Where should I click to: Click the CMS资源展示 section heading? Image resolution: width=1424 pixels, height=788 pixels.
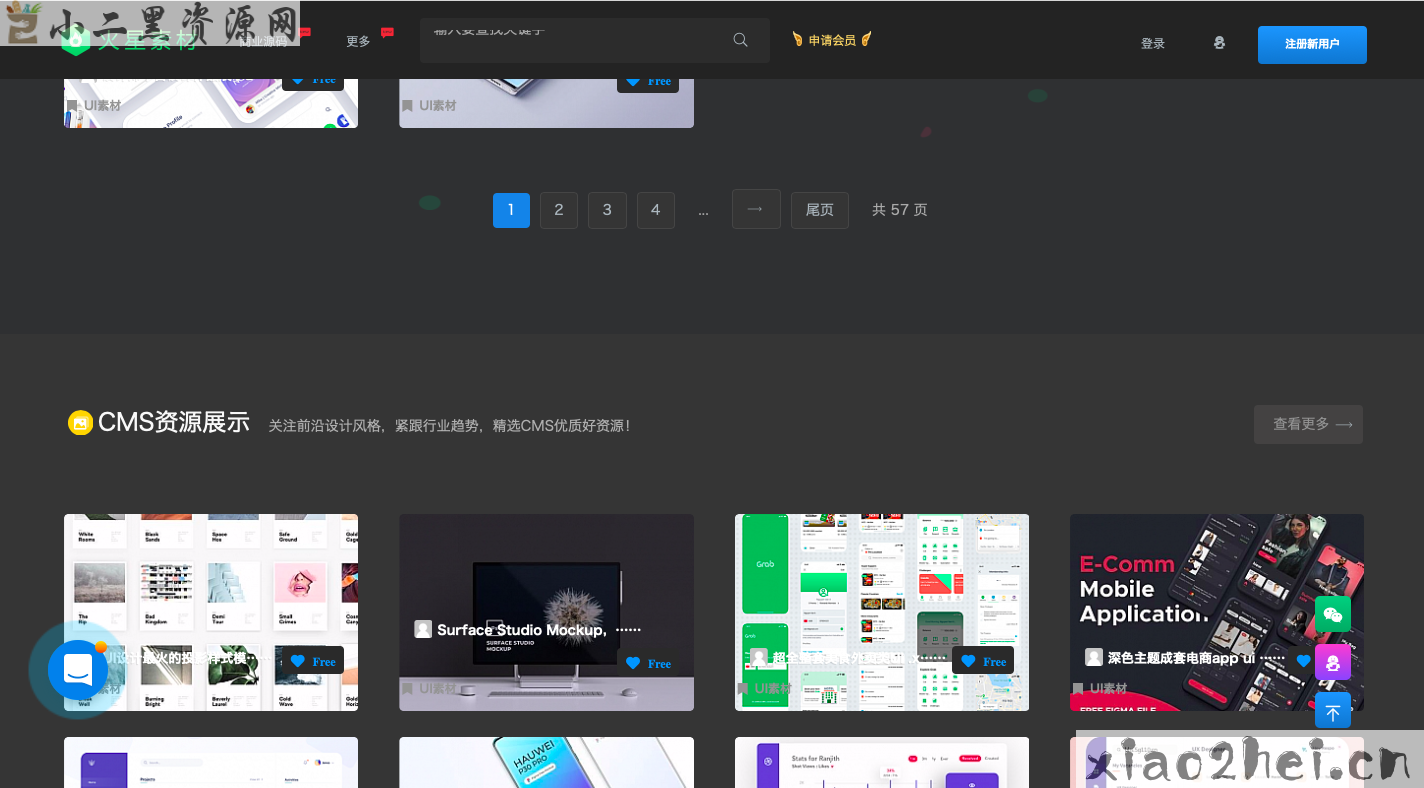(x=174, y=423)
